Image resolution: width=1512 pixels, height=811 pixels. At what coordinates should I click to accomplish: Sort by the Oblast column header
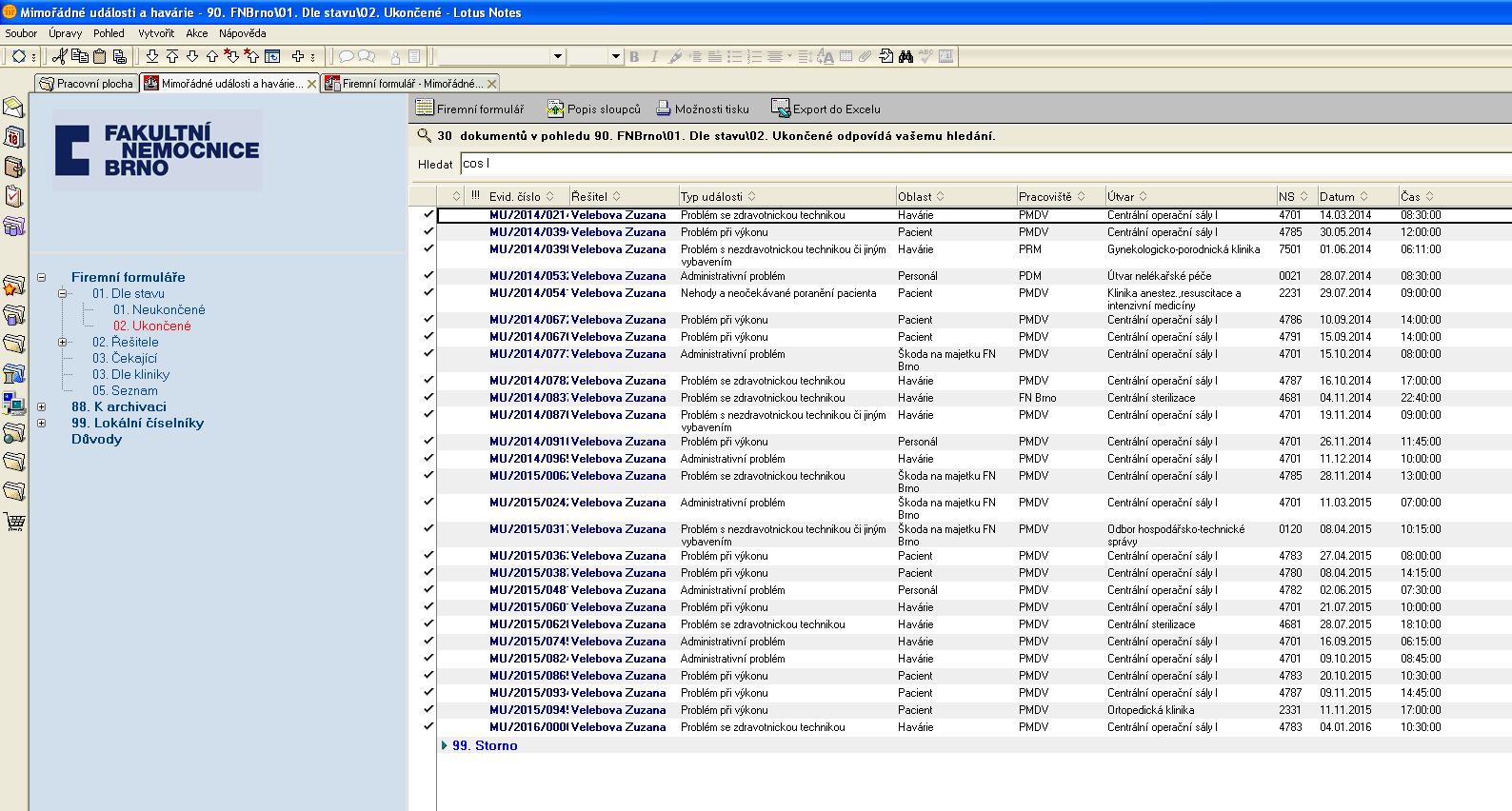click(x=956, y=196)
